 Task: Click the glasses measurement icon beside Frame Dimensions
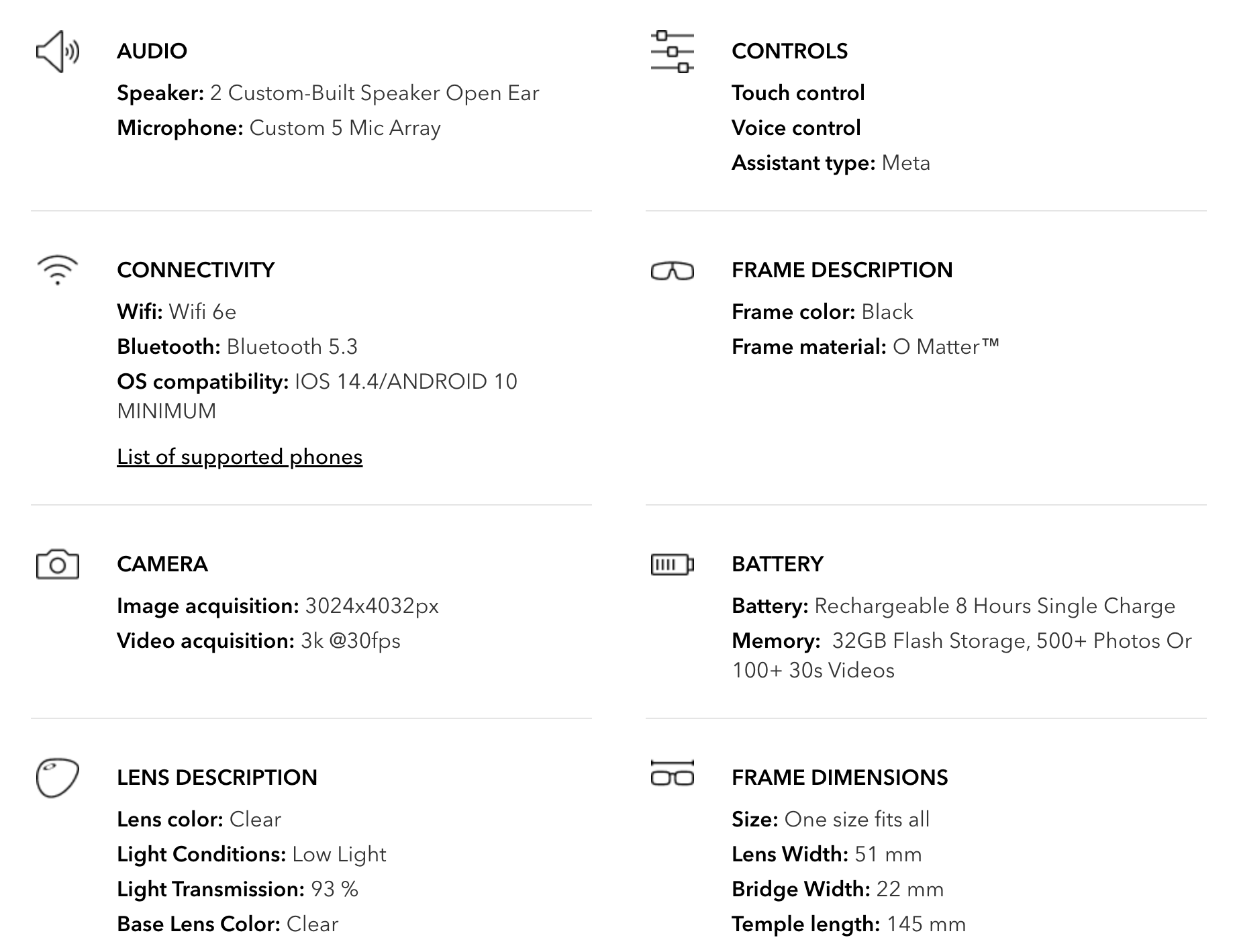(x=672, y=774)
